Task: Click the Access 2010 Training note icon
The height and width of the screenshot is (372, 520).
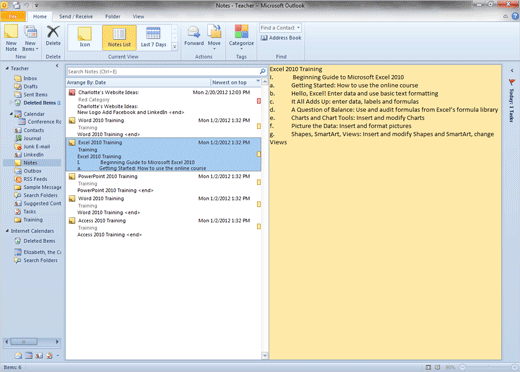Action: pos(72,221)
